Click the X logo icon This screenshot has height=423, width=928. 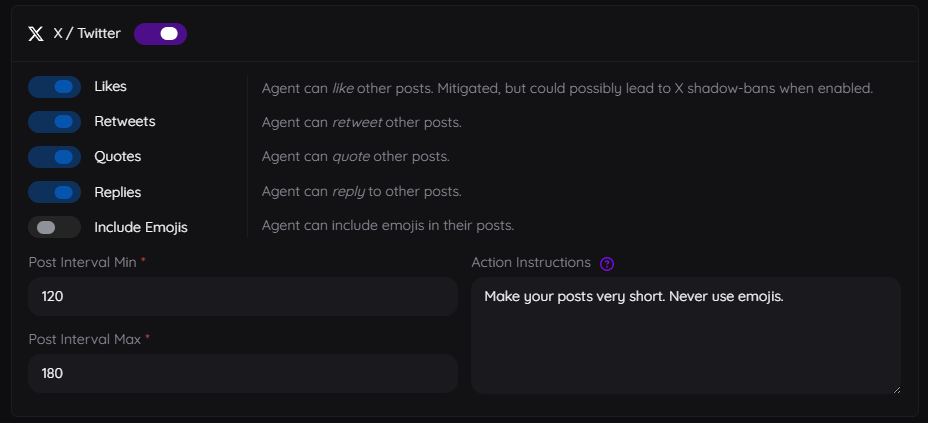[36, 34]
